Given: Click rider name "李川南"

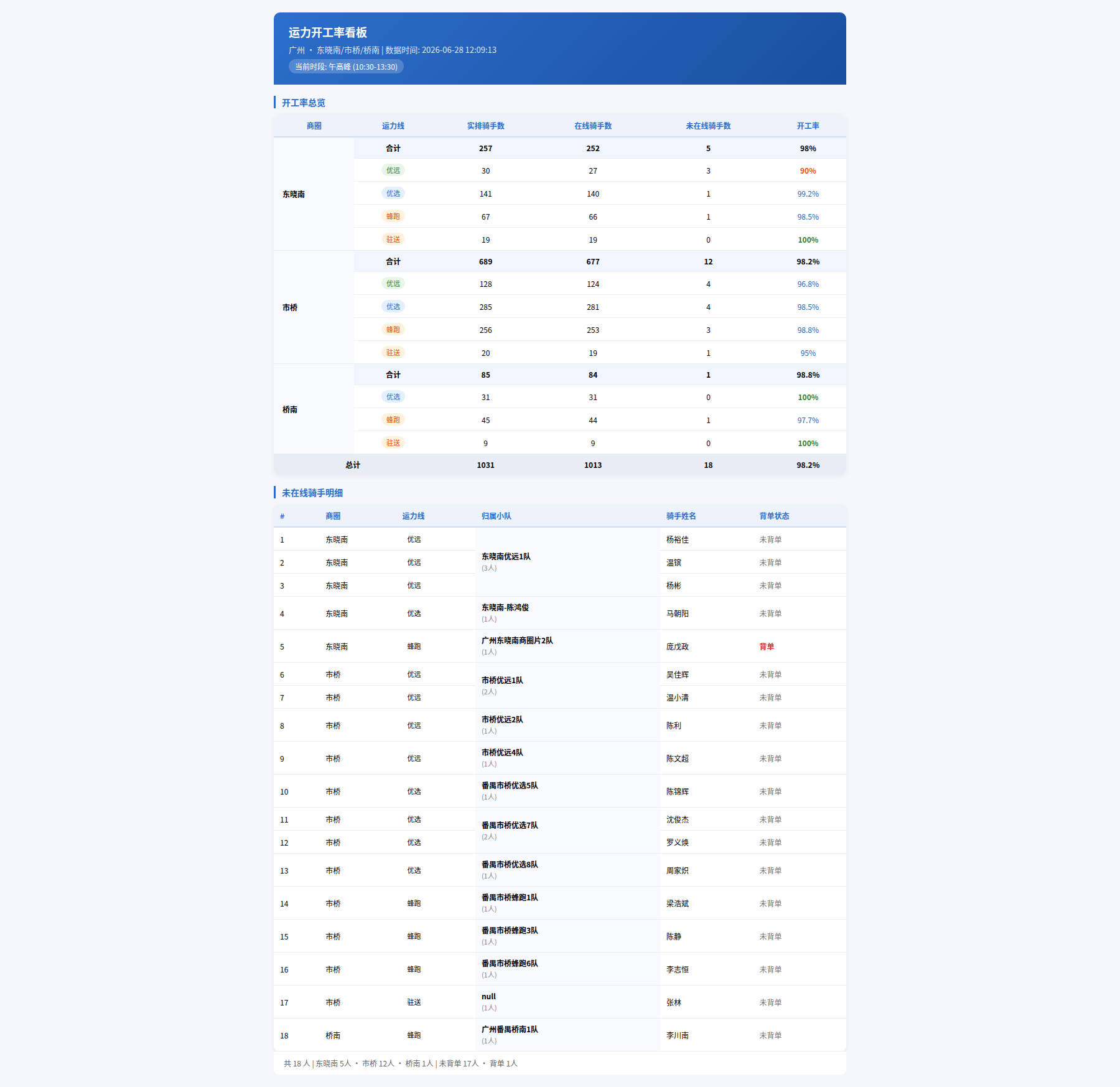Looking at the screenshot, I should point(678,1035).
